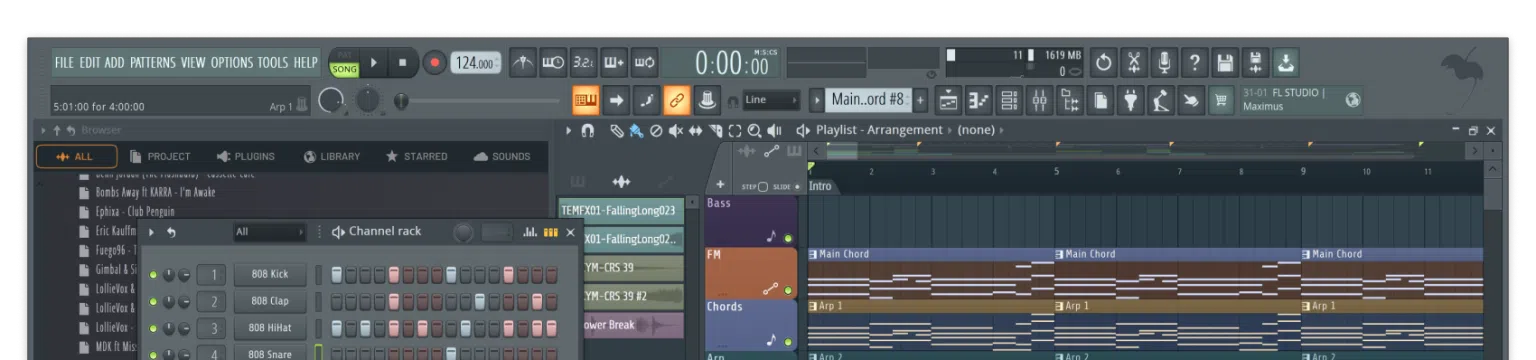Open the Channel rack All filter dropdown
Viewport: 1536px width, 360px height.
269,232
